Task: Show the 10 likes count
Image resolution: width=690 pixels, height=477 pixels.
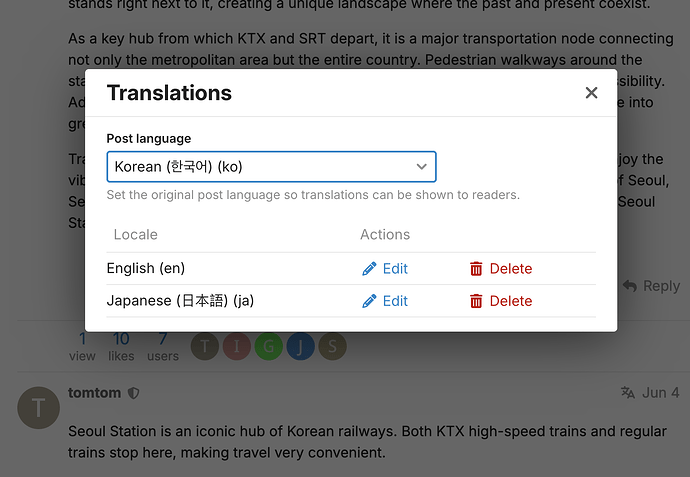Action: point(121,346)
